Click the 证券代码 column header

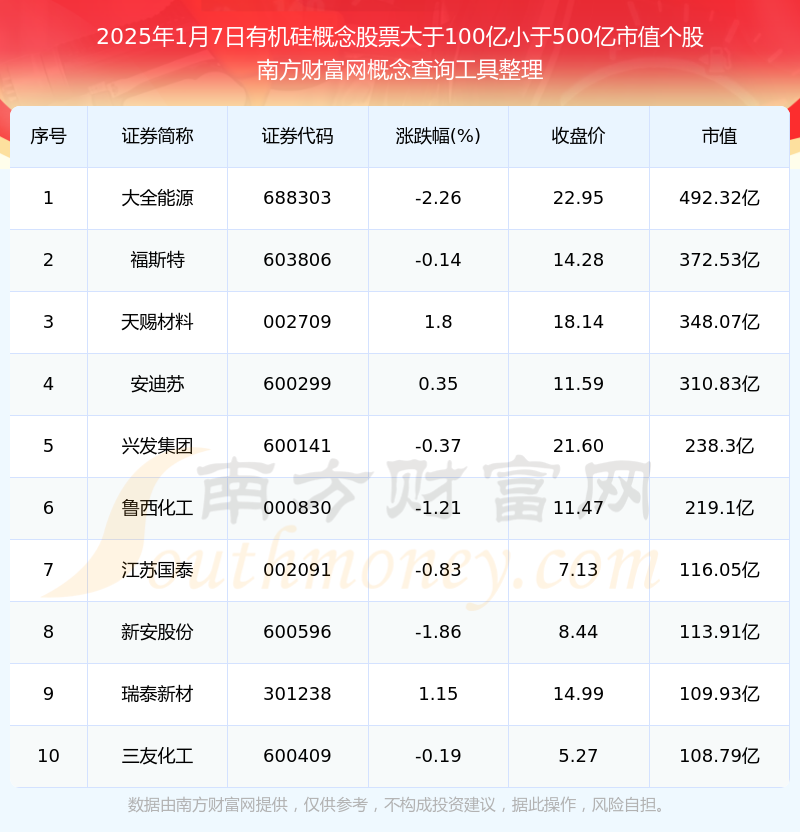pos(298,136)
